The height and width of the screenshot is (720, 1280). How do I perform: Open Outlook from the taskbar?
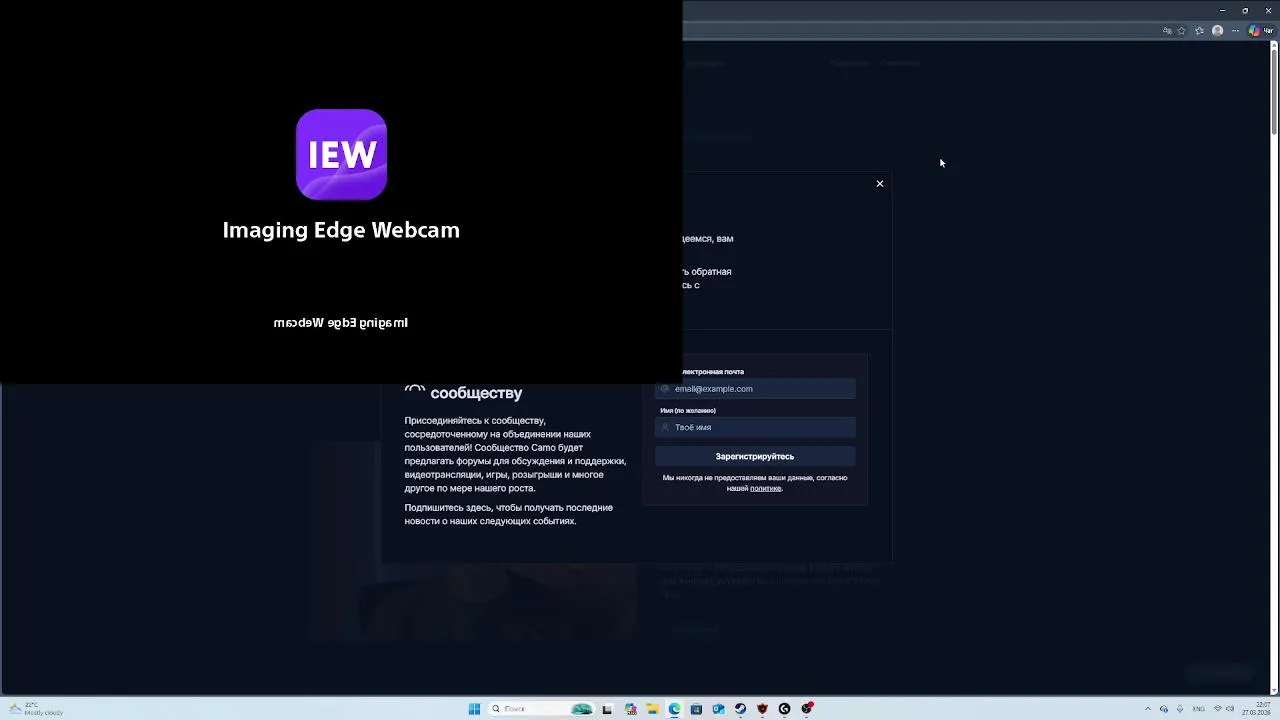coord(718,709)
